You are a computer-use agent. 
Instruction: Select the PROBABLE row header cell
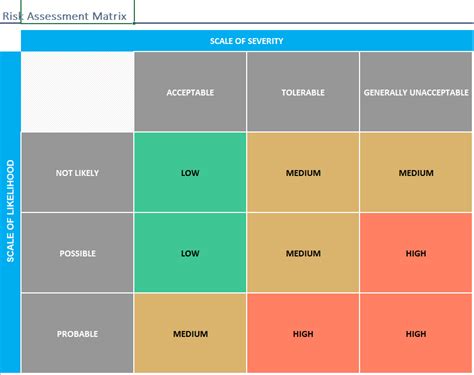pyautogui.click(x=77, y=333)
